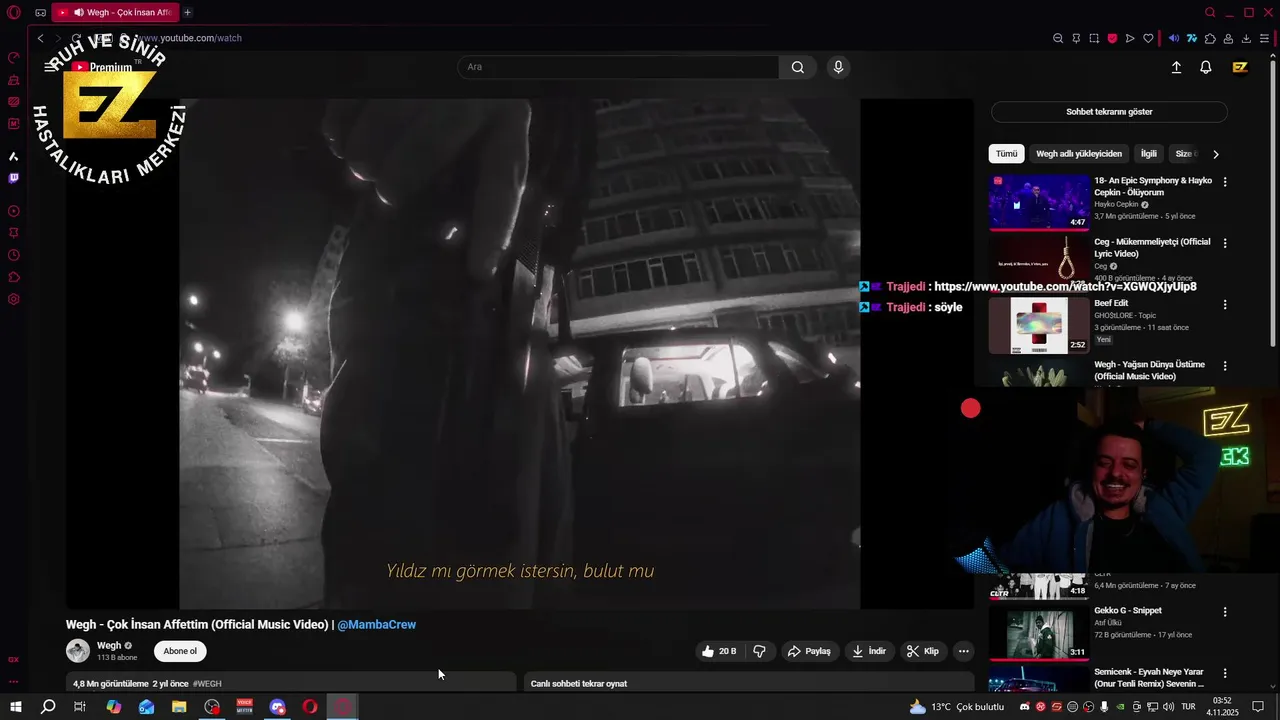Viewport: 1280px width, 720px height.
Task: Open Wegh channel avatar
Action: [78, 651]
